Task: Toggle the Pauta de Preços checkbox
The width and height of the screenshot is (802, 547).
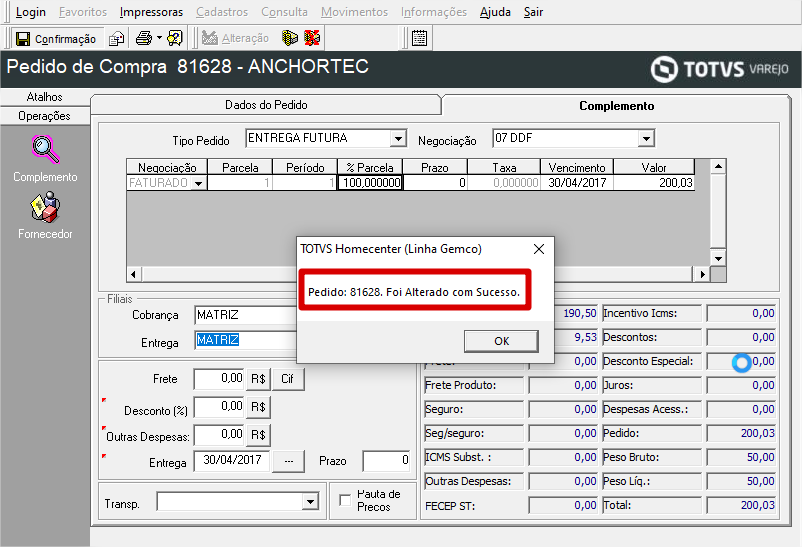Action: coord(345,500)
